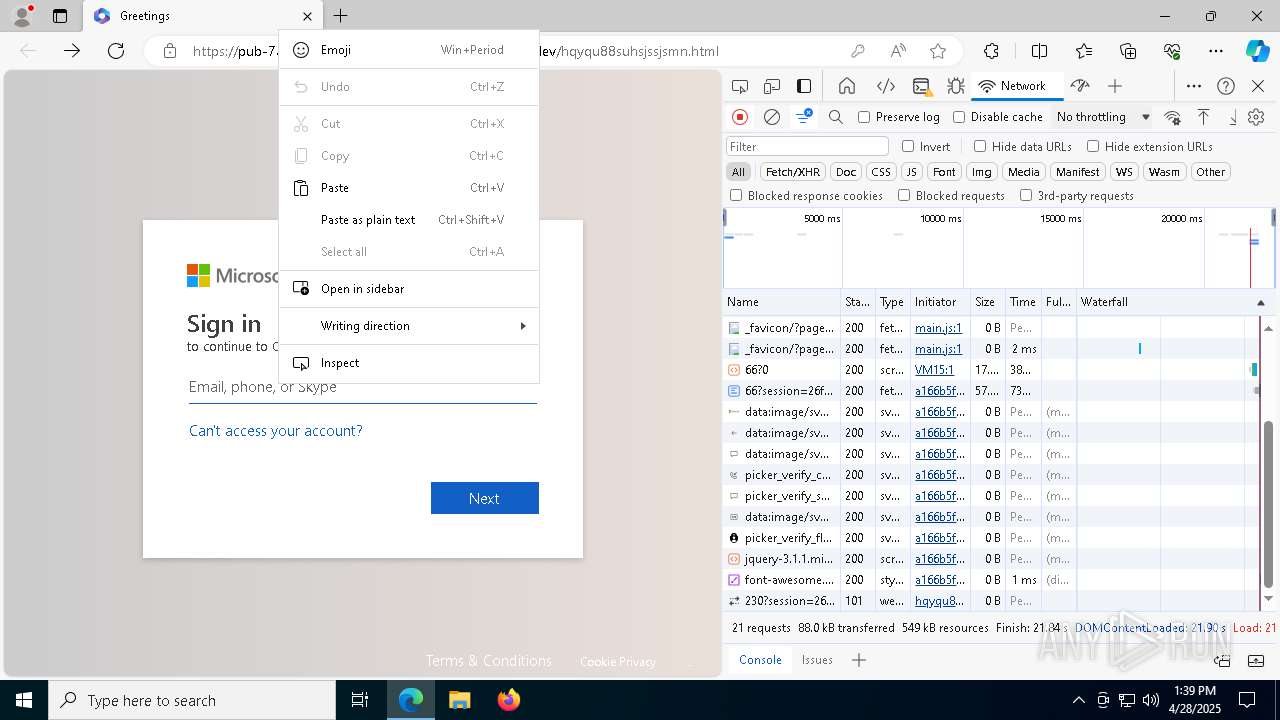This screenshot has height=720, width=1280.
Task: Filter requests by the Img type
Action: click(982, 172)
